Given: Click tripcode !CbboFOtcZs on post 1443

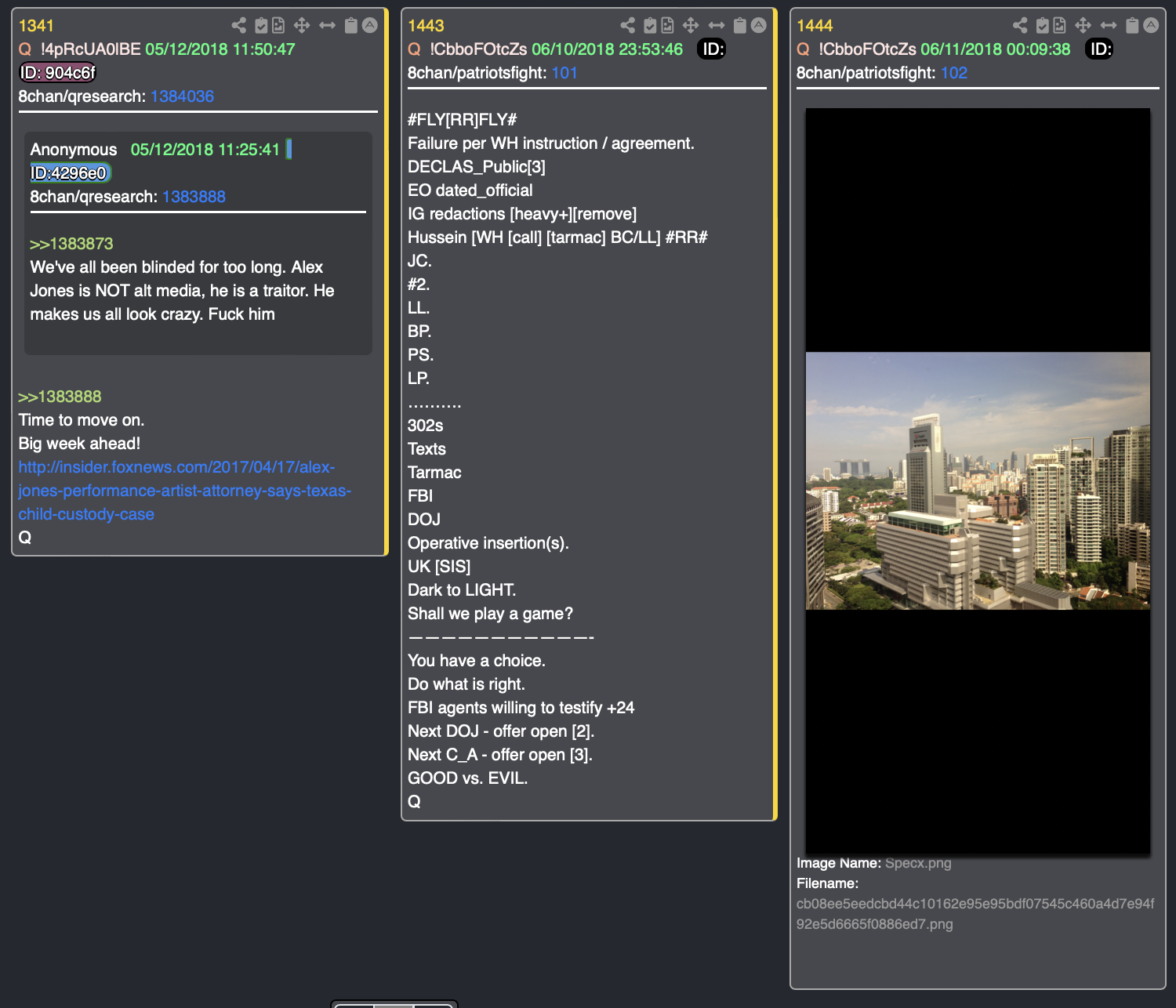Looking at the screenshot, I should pos(478,49).
